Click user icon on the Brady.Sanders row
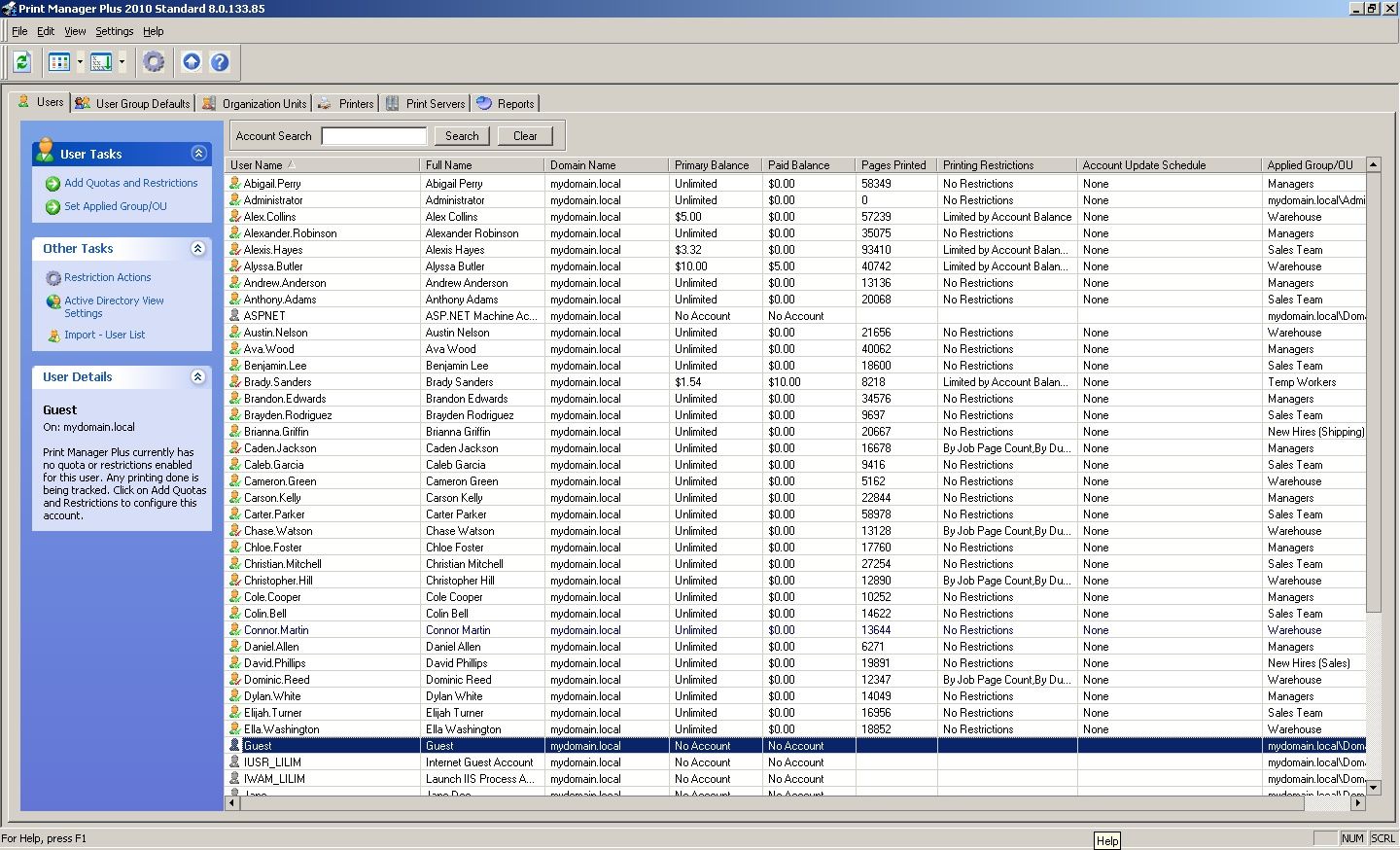1400x850 pixels. (x=234, y=381)
